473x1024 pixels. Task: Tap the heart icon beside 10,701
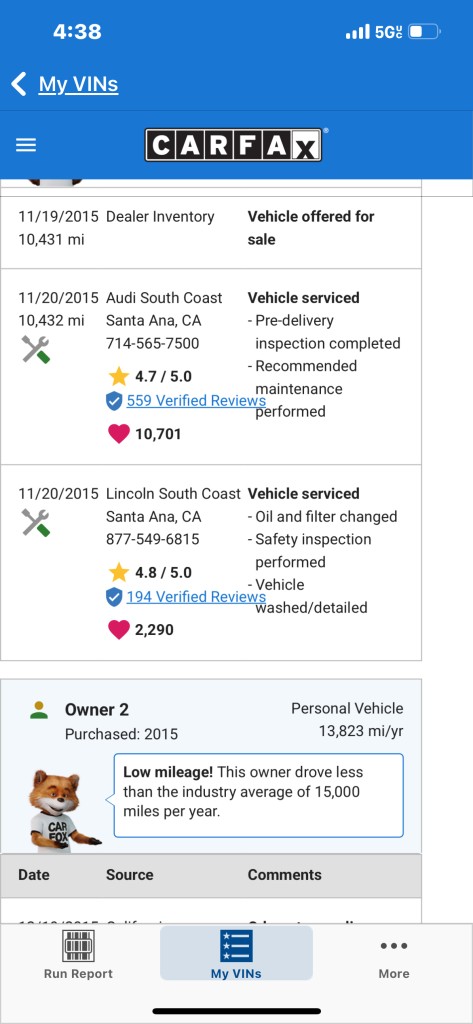(118, 434)
